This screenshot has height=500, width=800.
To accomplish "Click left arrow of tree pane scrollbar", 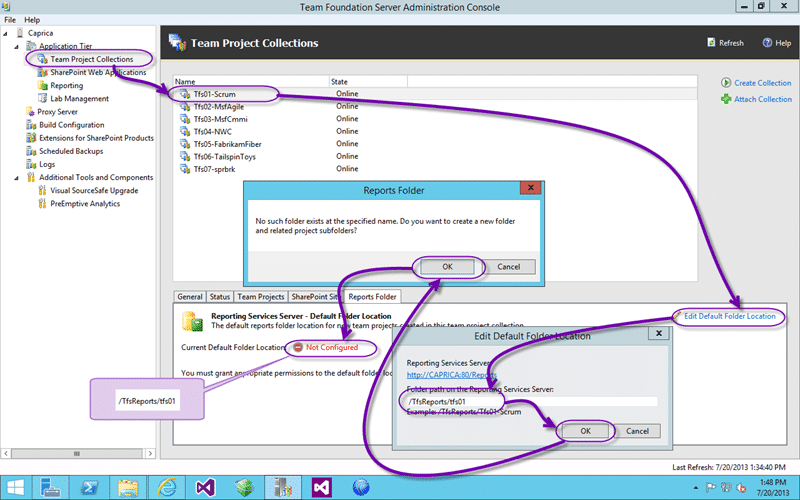I will pyautogui.click(x=6, y=454).
